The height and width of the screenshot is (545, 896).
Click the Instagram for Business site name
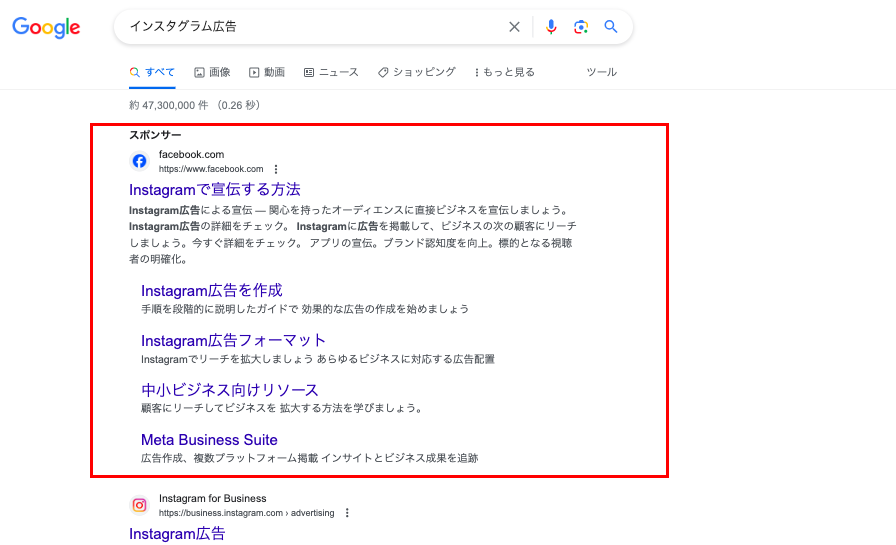(x=213, y=498)
